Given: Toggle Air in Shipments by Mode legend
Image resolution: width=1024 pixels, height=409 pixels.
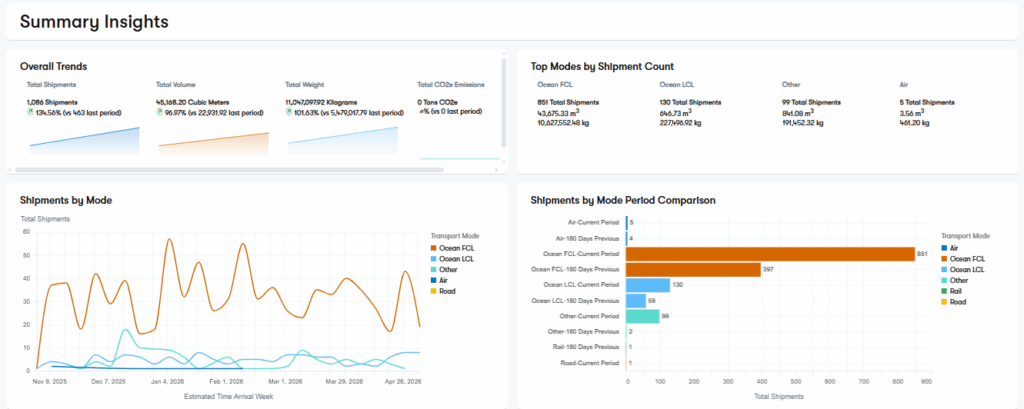Looking at the screenshot, I should [440, 280].
